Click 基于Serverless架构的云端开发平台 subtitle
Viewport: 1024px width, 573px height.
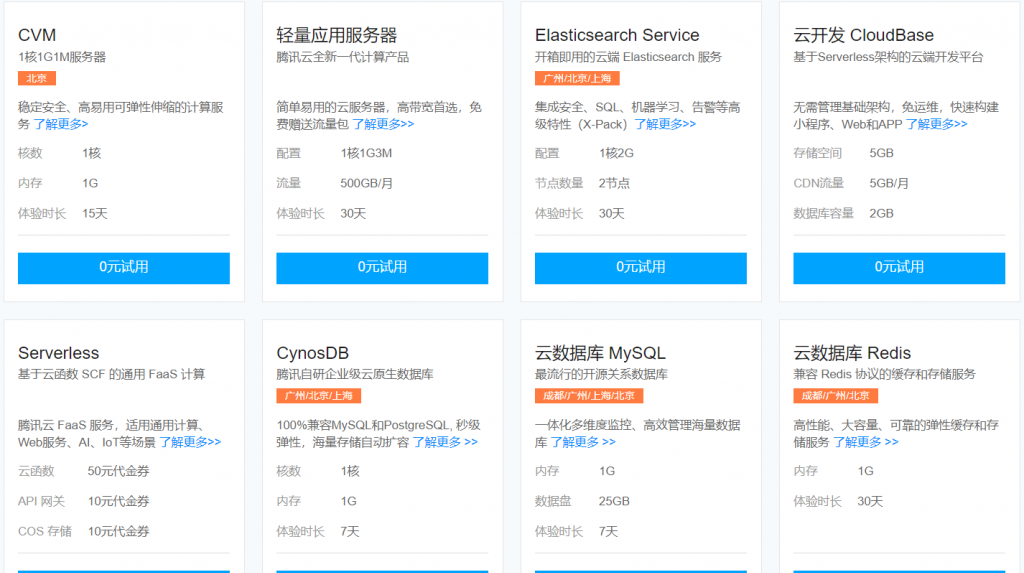click(x=888, y=57)
